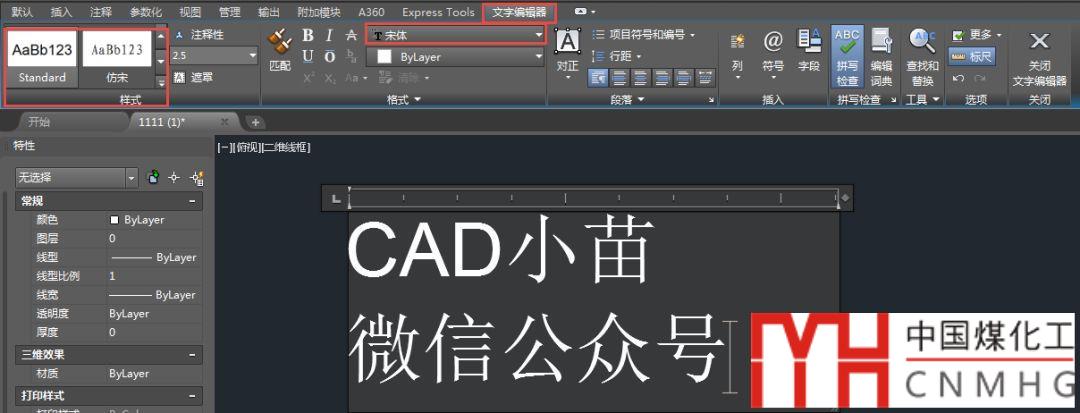The image size is (1080, 413).
Task: Open the Line Spacing (行距) menu
Action: click(616, 56)
